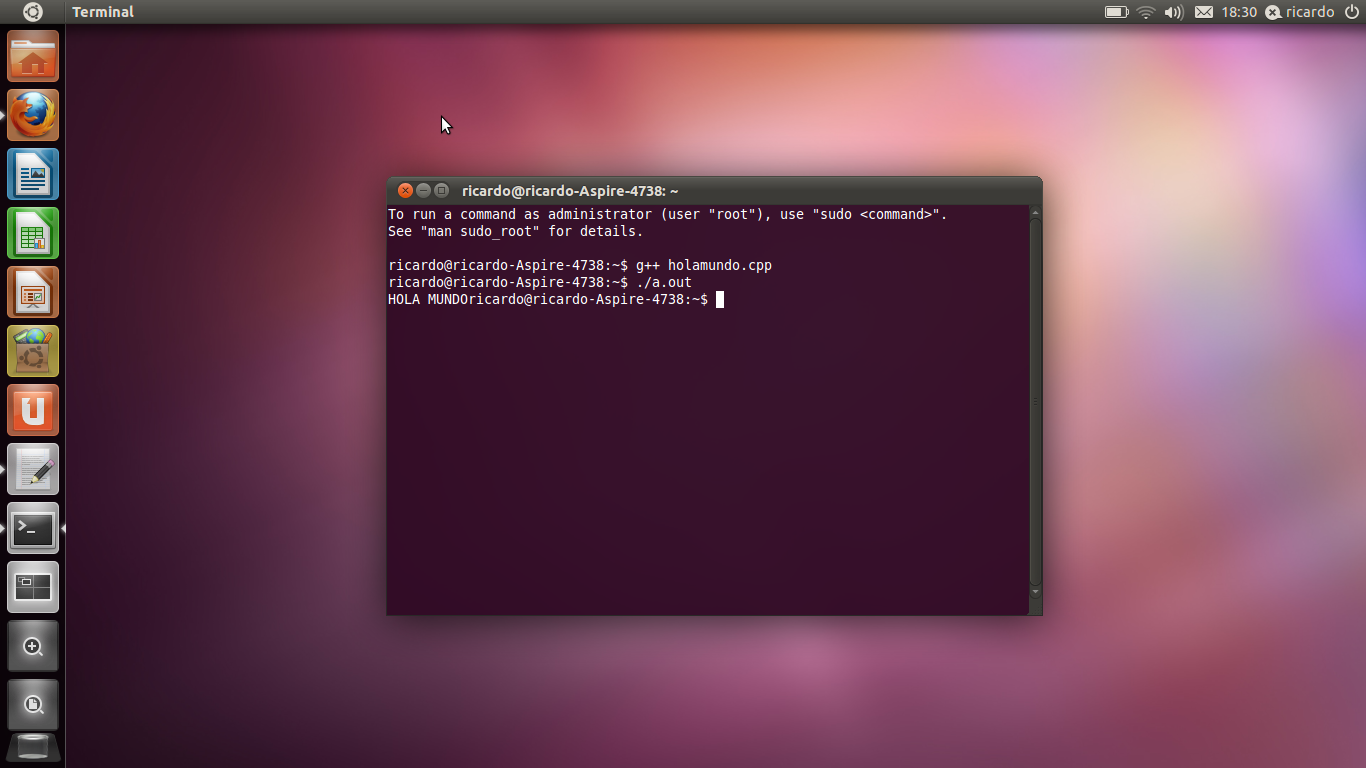1366x768 pixels.
Task: Open the battery status menu
Action: point(1116,12)
